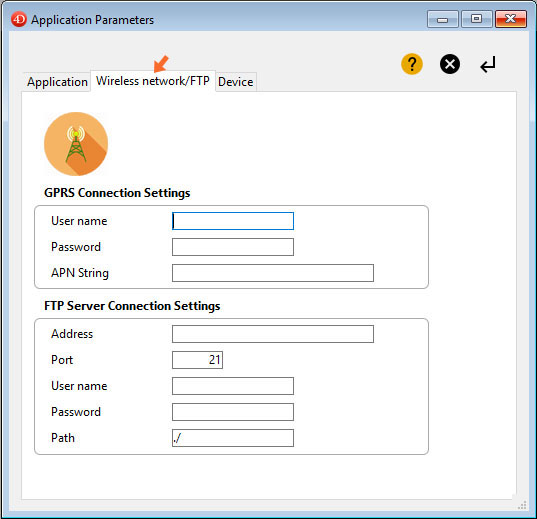
Task: Click the FTP Password field
Action: [x=233, y=412]
